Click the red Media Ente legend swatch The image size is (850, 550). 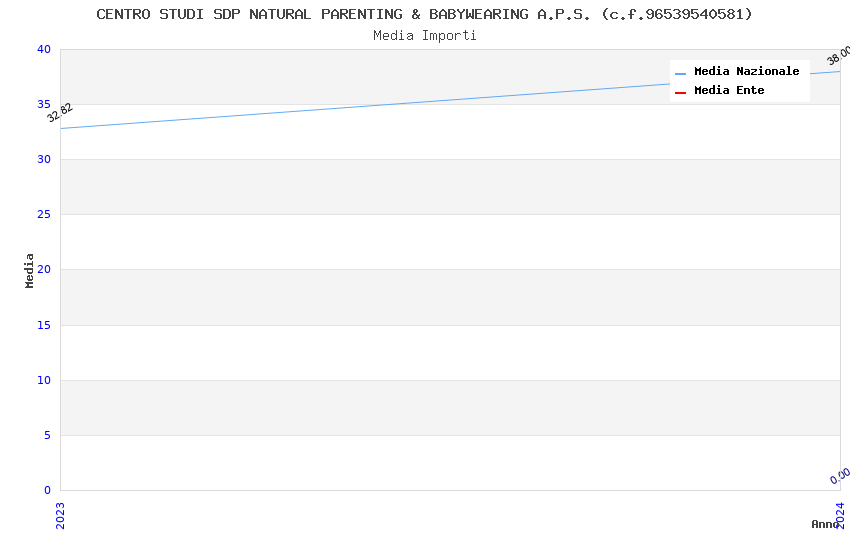(x=681, y=92)
